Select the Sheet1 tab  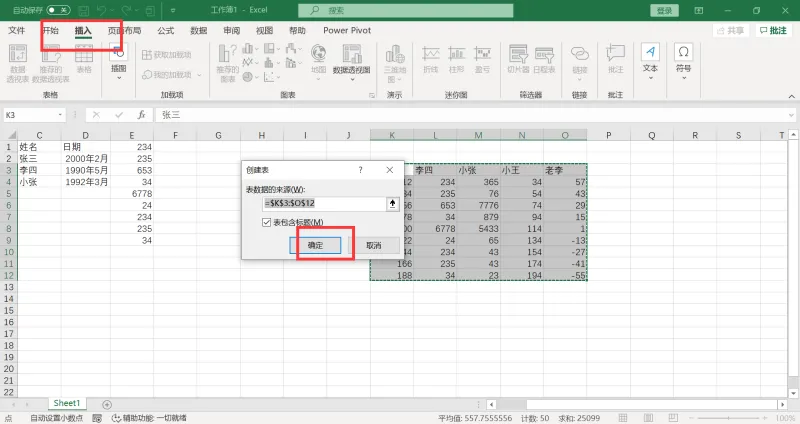point(67,403)
